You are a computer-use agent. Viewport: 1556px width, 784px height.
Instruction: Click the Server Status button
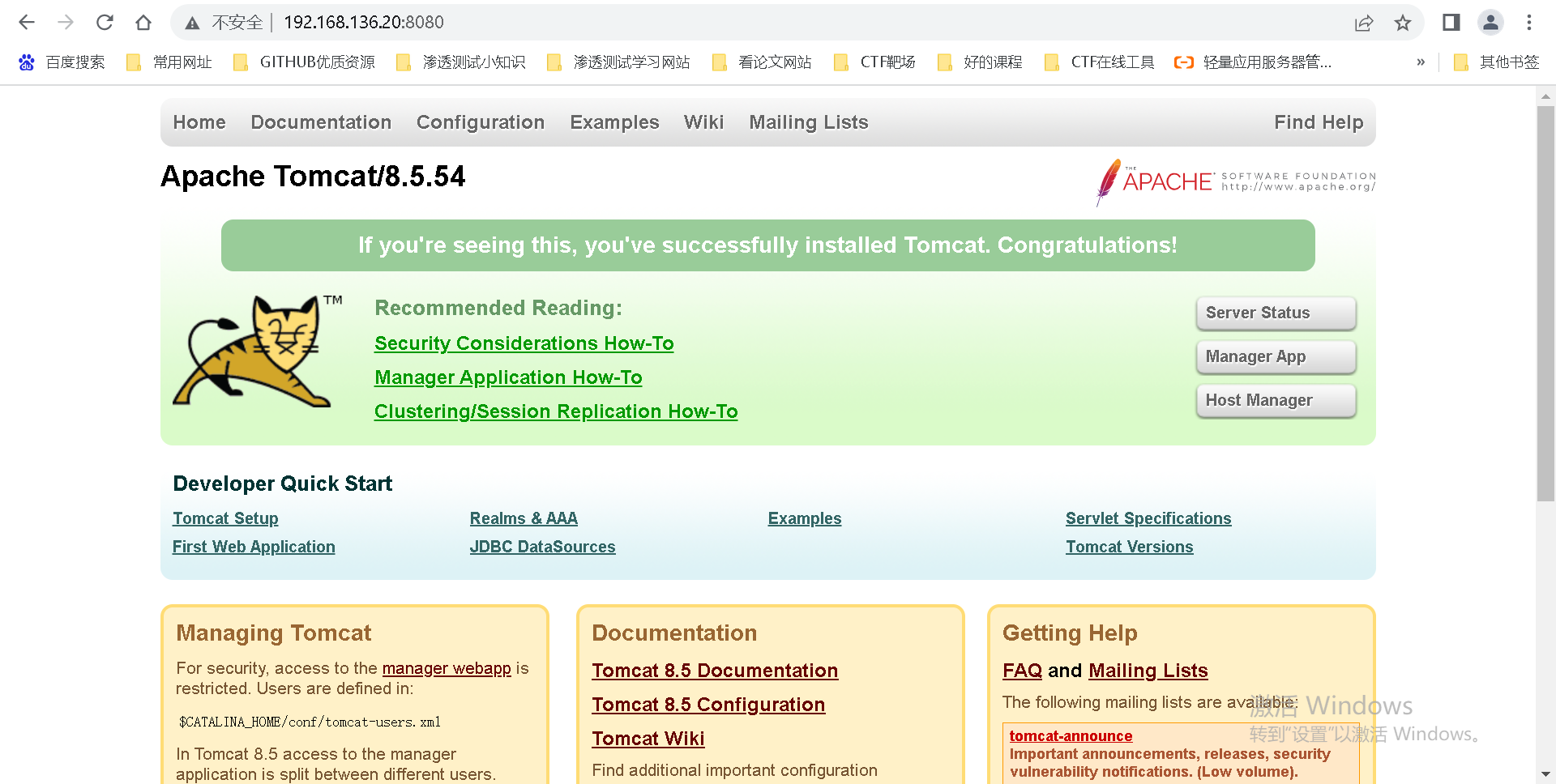click(x=1276, y=313)
